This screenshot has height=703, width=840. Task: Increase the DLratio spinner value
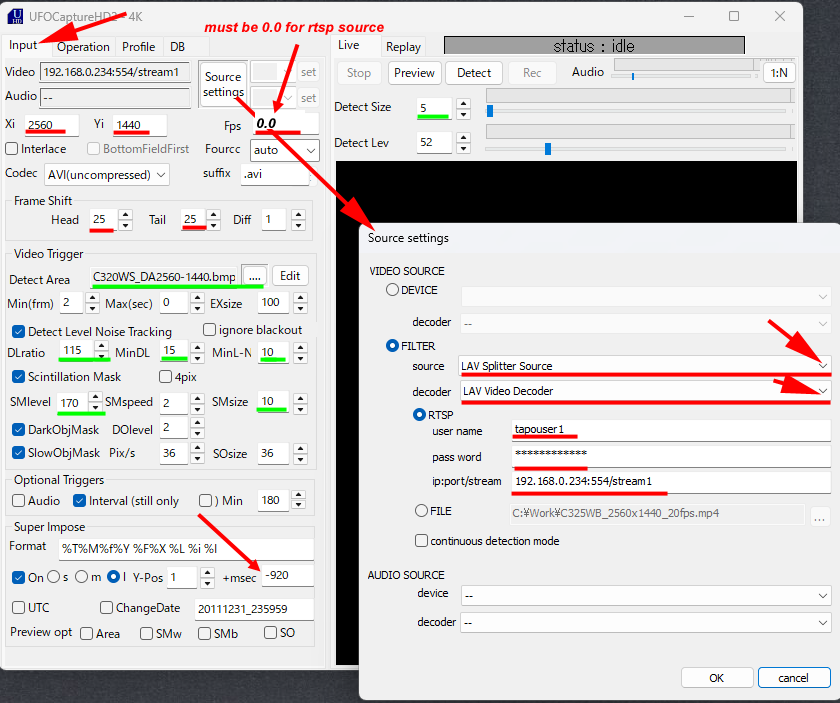click(102, 346)
